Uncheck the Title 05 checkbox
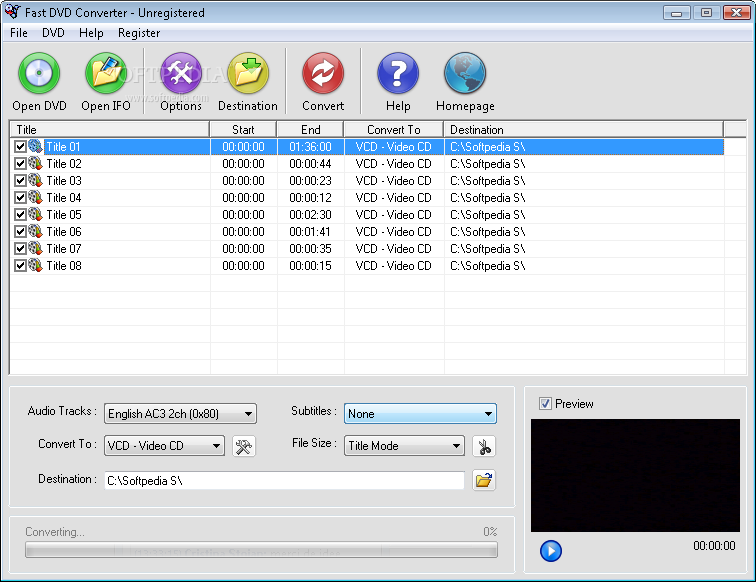The width and height of the screenshot is (756, 582). pos(20,215)
